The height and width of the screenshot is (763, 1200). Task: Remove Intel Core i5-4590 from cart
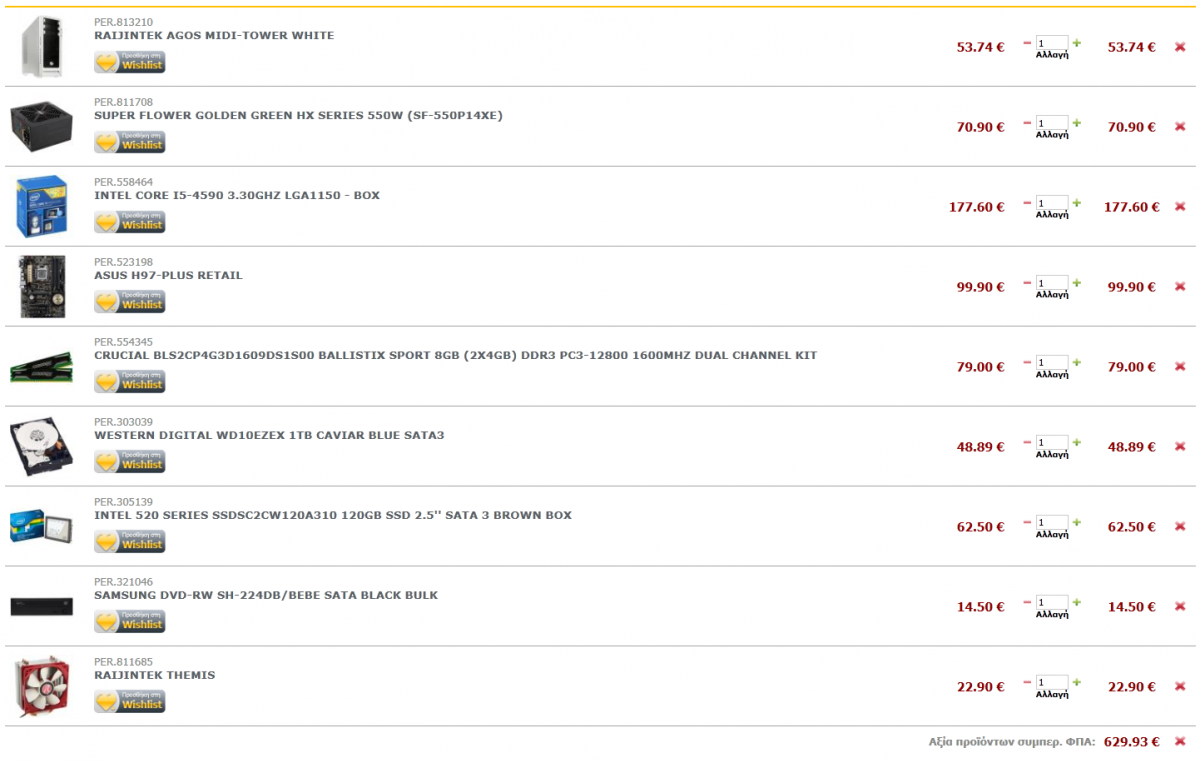[1180, 207]
